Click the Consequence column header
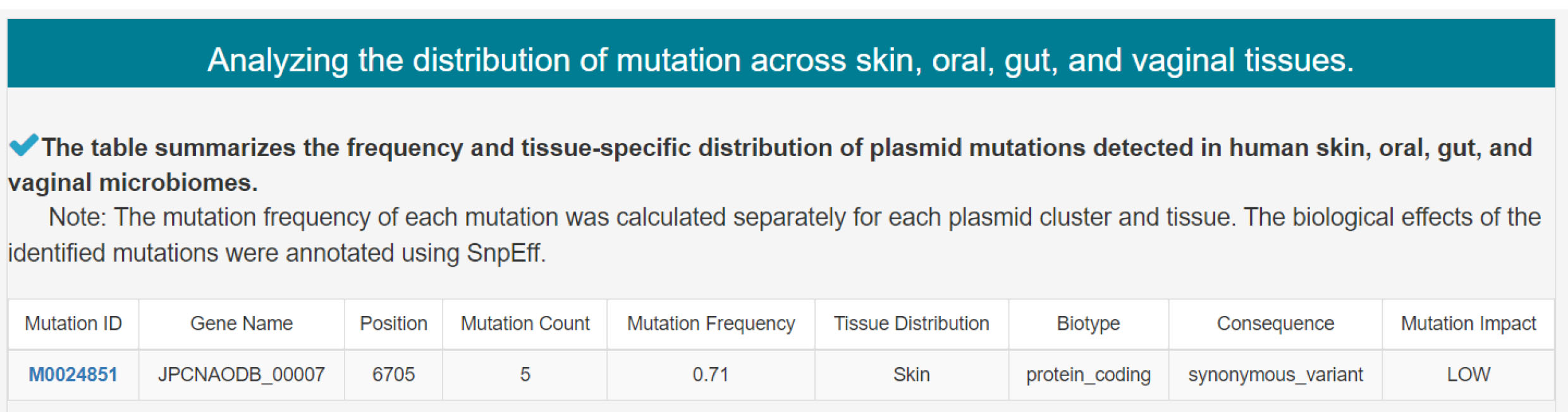 tap(1275, 324)
